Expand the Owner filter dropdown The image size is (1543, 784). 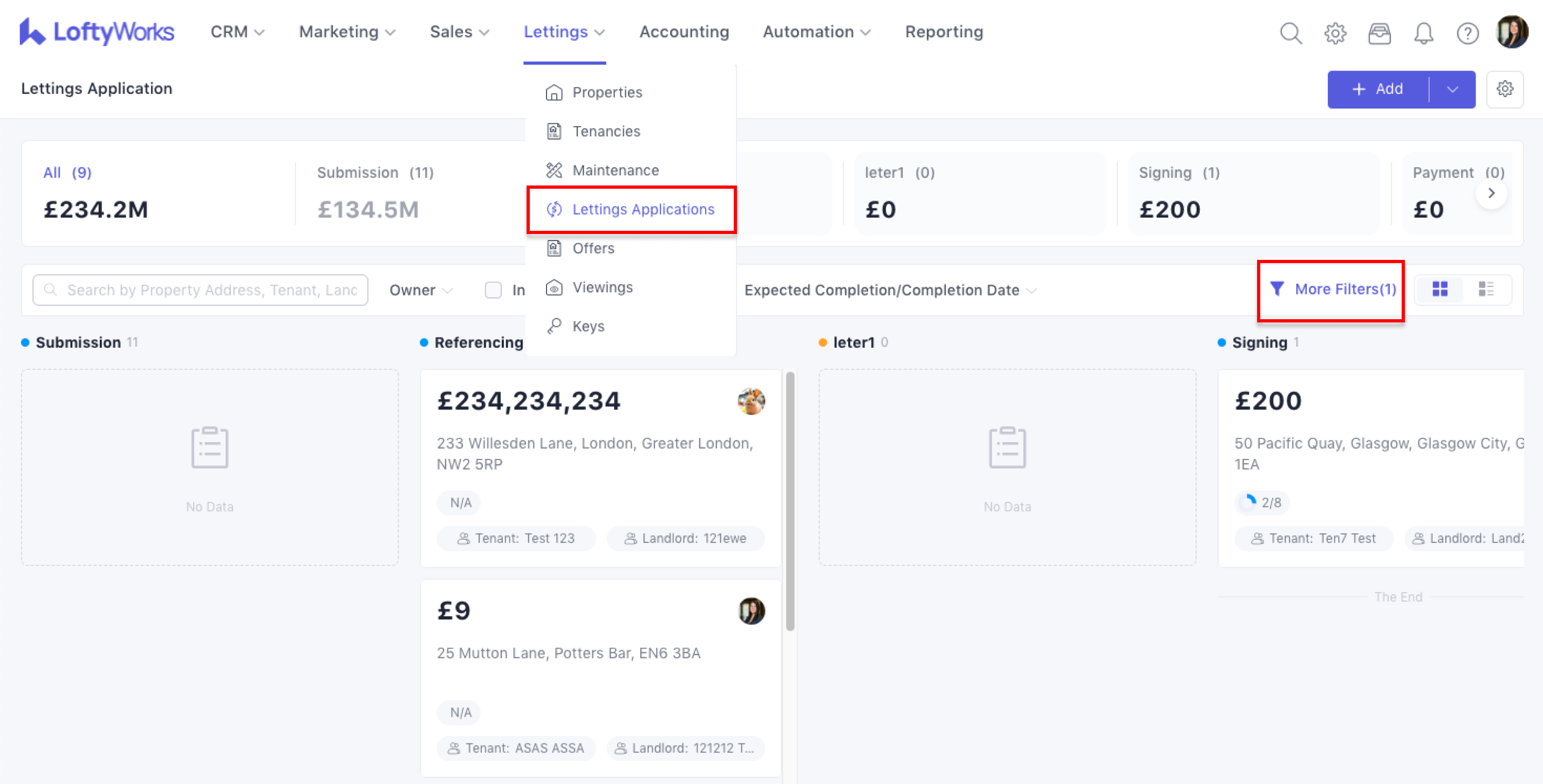point(420,290)
